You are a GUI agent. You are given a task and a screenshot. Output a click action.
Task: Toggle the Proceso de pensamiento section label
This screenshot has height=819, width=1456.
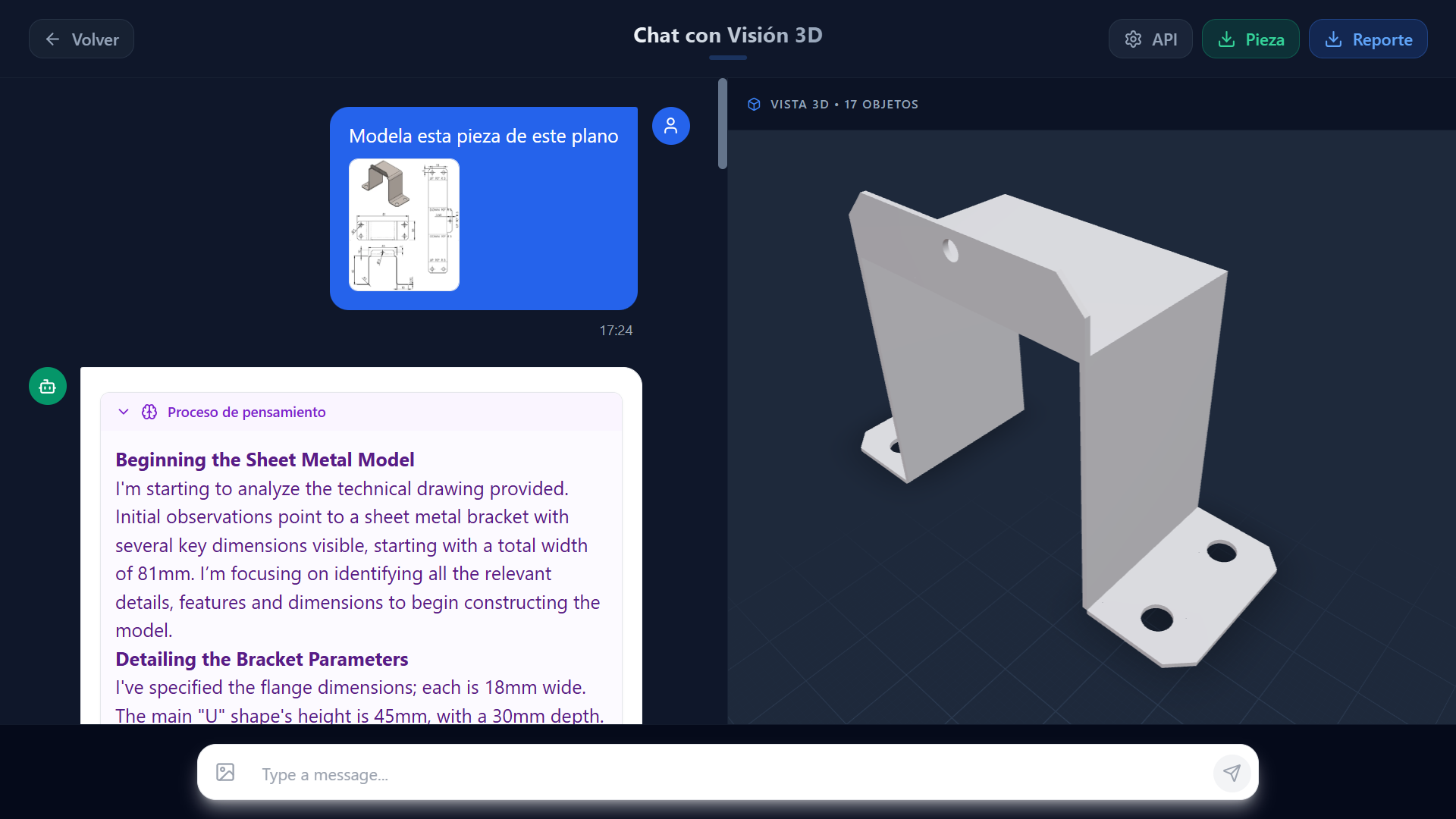point(246,412)
